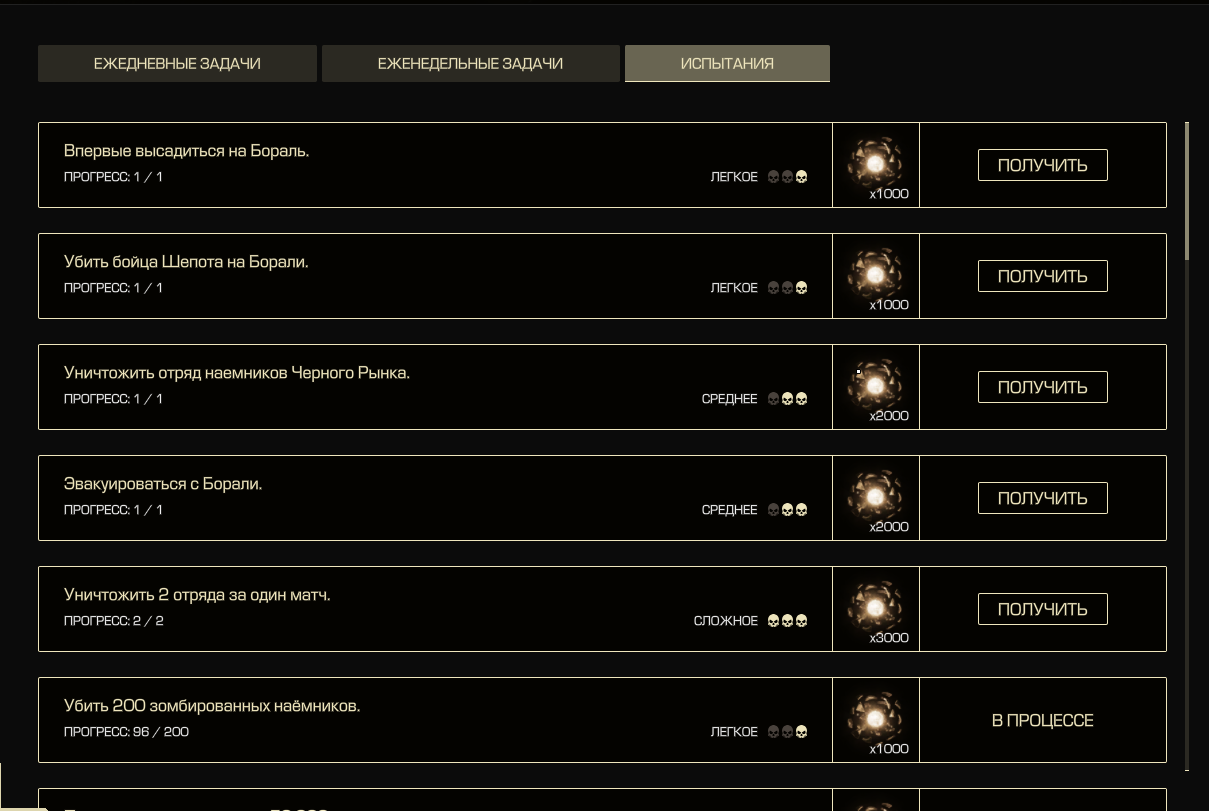This screenshot has width=1209, height=811.
Task: Click Получить for Убить бойца Шепота
Action: (1042, 276)
